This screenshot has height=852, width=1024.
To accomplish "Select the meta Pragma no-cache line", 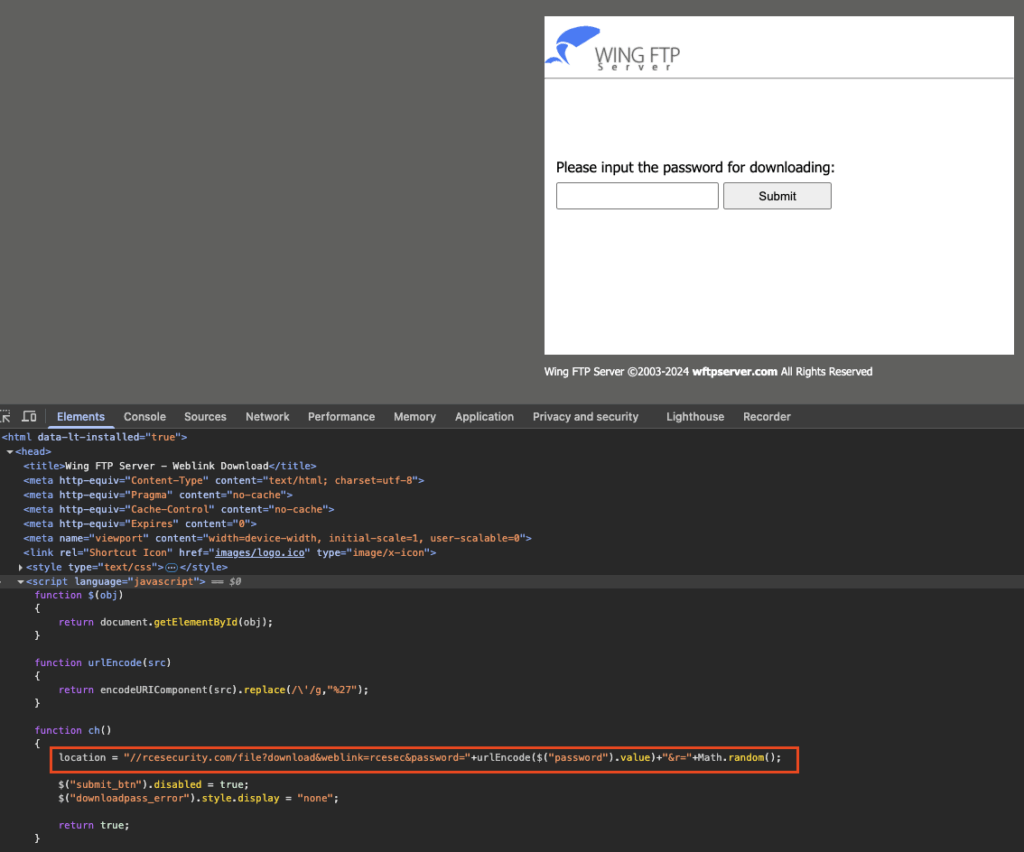I will coord(158,495).
